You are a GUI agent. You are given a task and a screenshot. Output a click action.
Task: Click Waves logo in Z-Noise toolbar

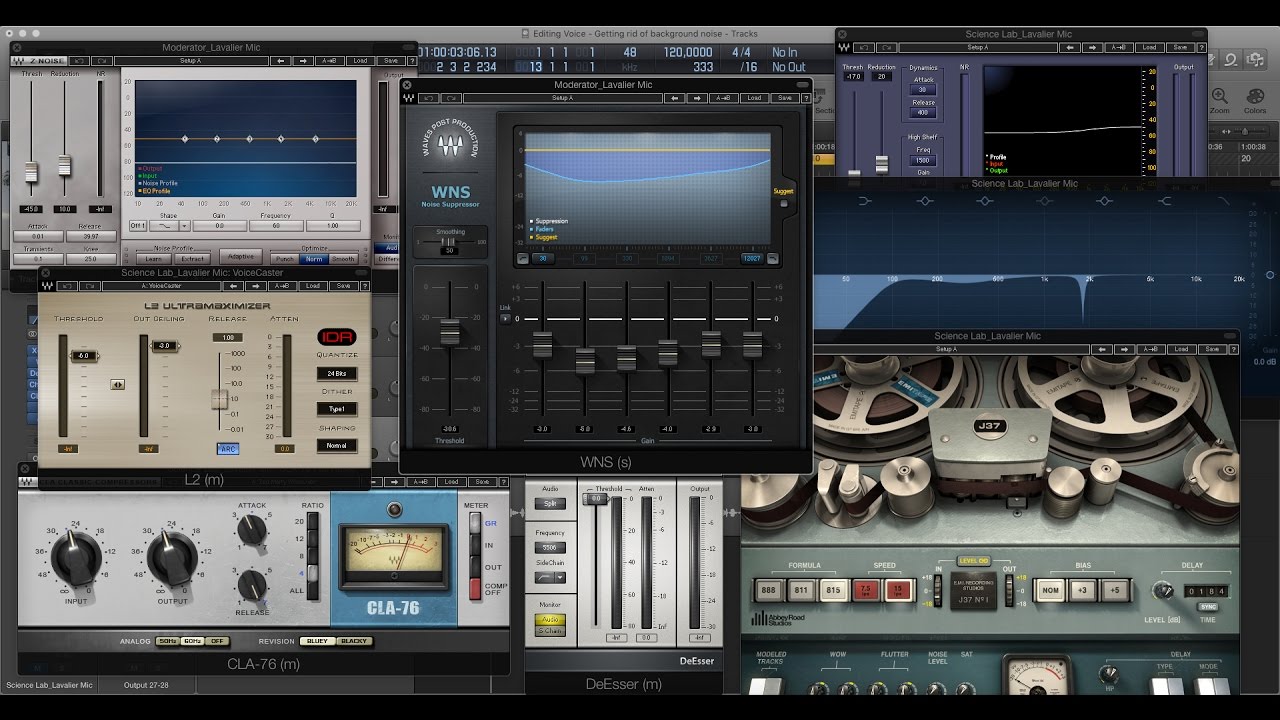(18, 60)
